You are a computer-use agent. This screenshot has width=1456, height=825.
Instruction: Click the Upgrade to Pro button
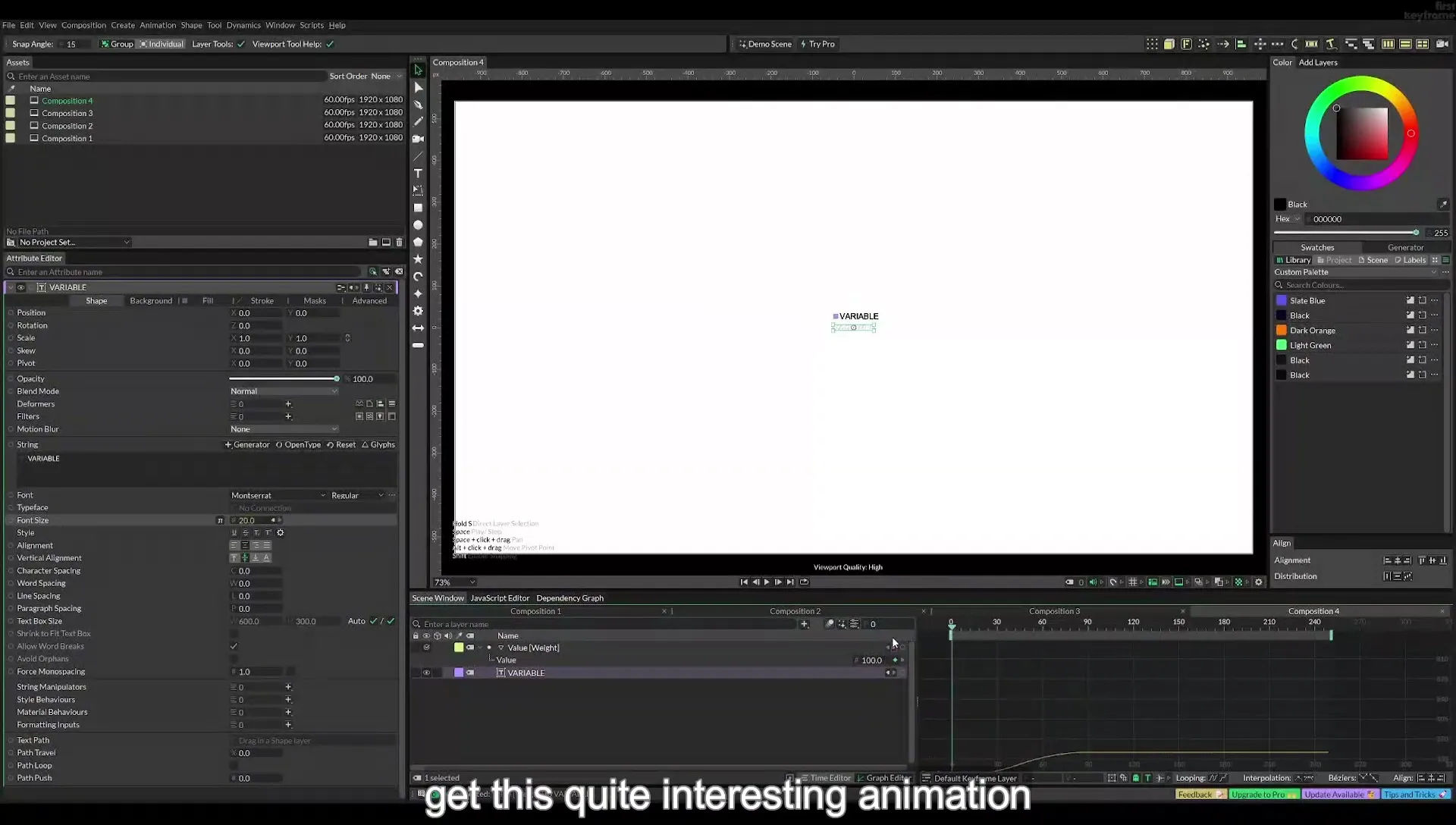[x=1264, y=795]
